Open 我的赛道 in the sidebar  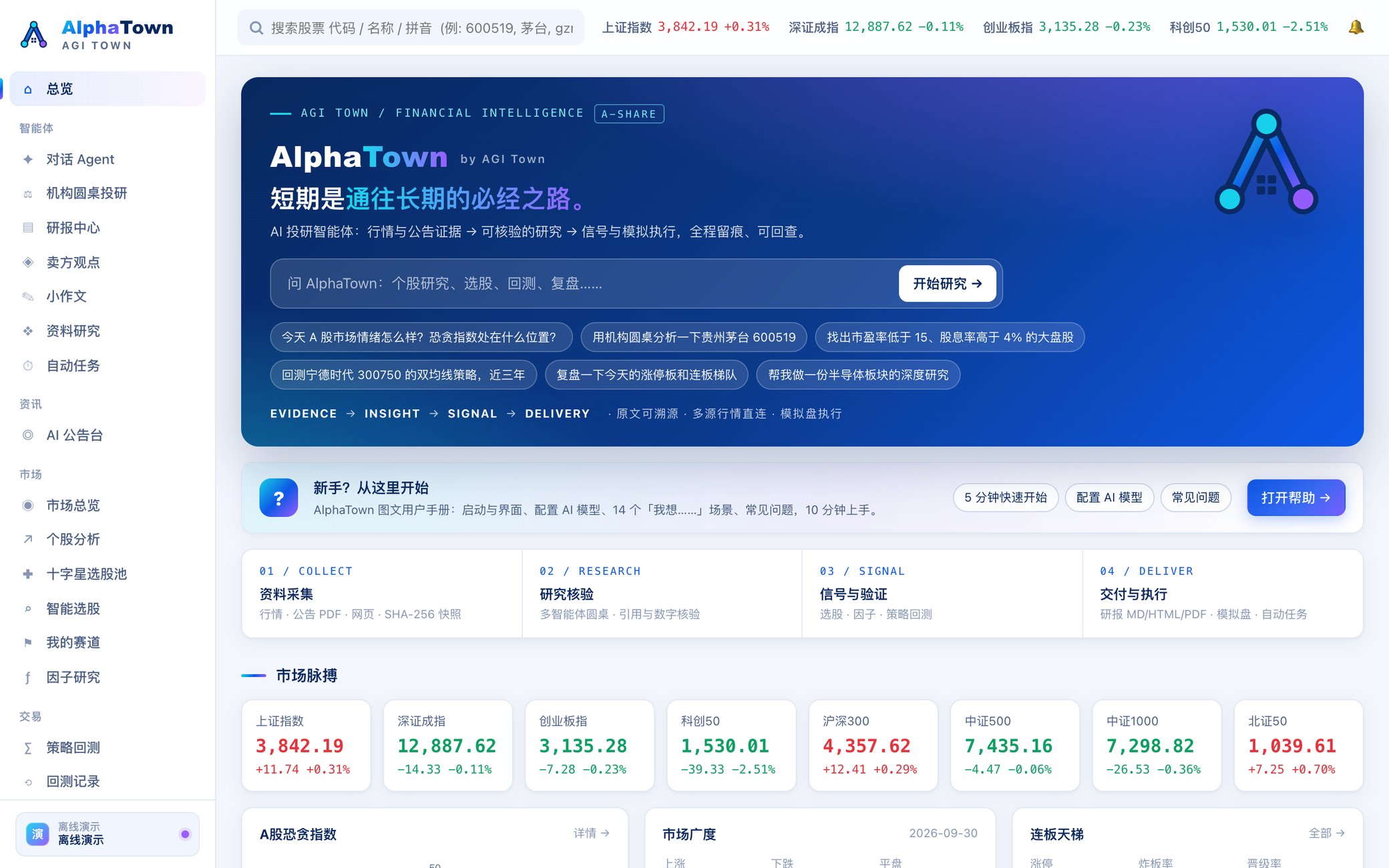[x=108, y=643]
